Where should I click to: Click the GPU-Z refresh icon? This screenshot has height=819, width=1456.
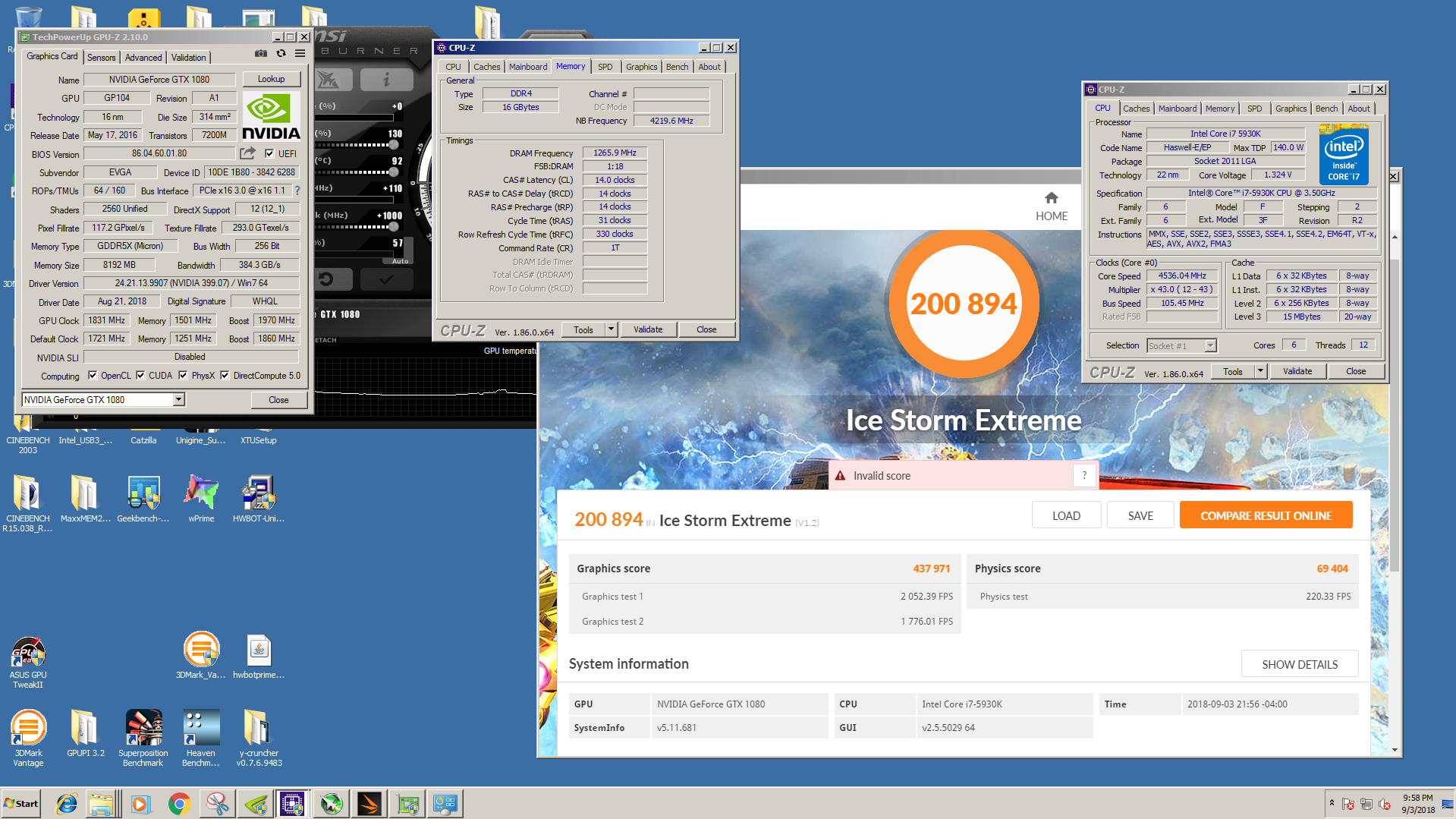pos(281,54)
